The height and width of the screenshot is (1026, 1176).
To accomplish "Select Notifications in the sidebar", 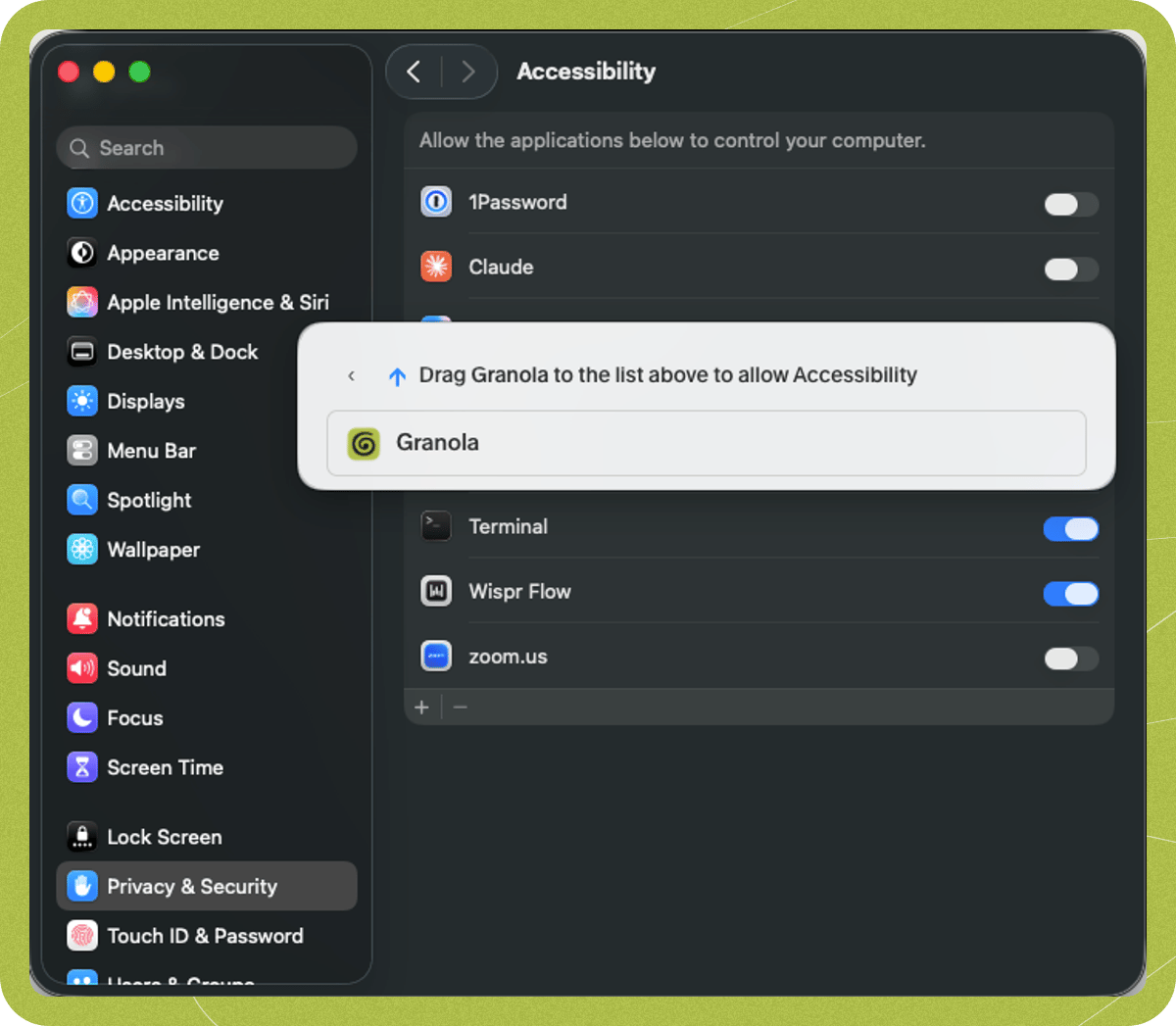I will 207,618.
